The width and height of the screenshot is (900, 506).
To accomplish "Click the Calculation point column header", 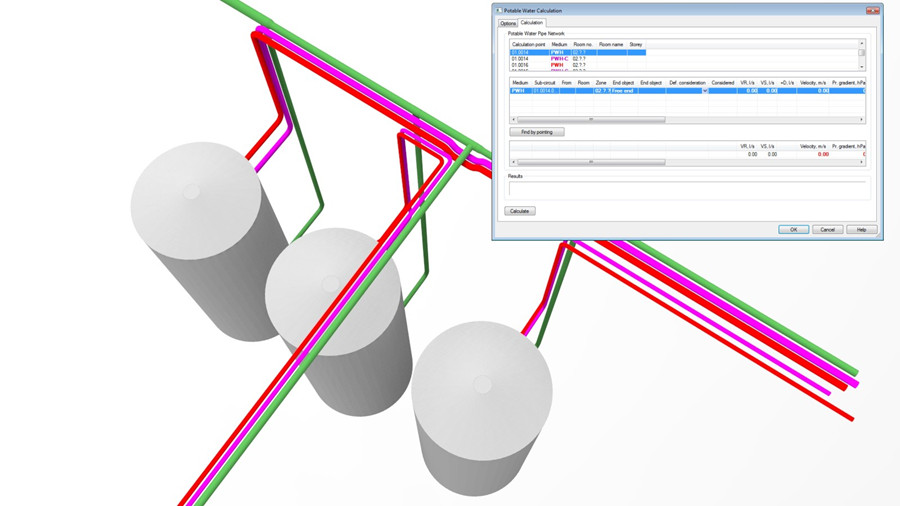I will (529, 45).
